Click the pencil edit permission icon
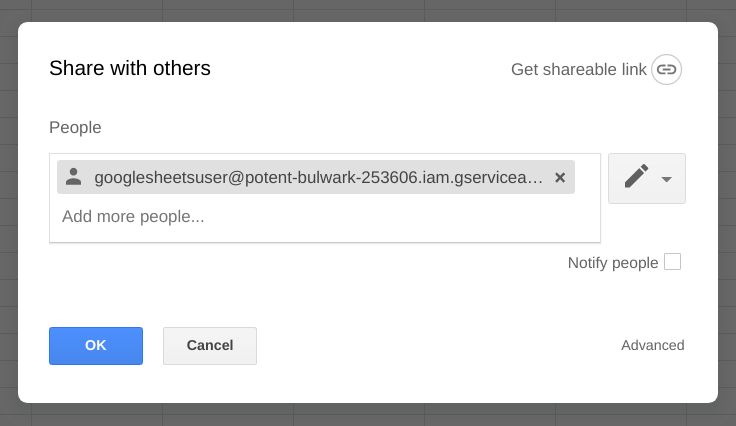Image resolution: width=736 pixels, height=426 pixels. [636, 178]
